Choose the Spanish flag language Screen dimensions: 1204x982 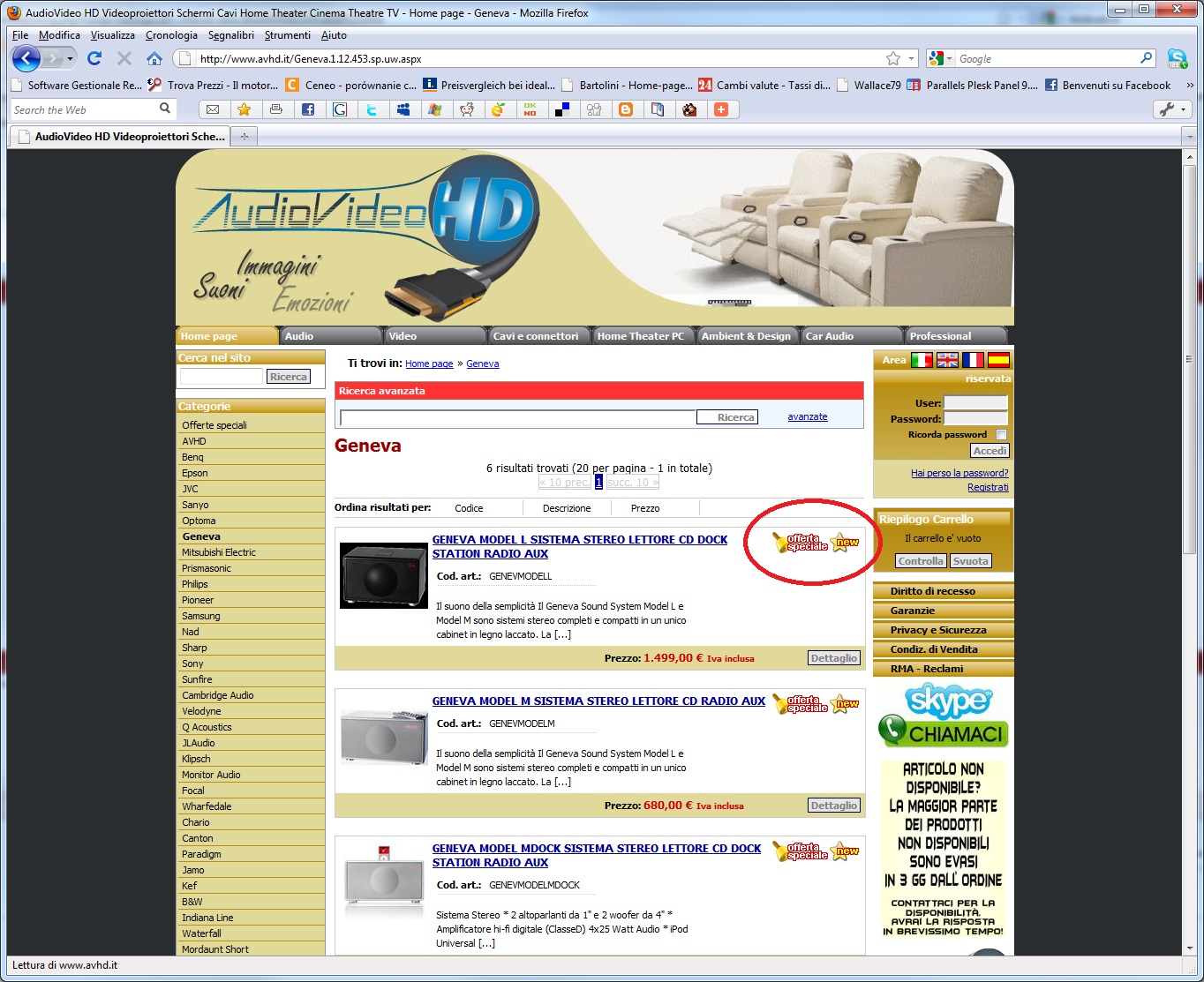tap(998, 360)
